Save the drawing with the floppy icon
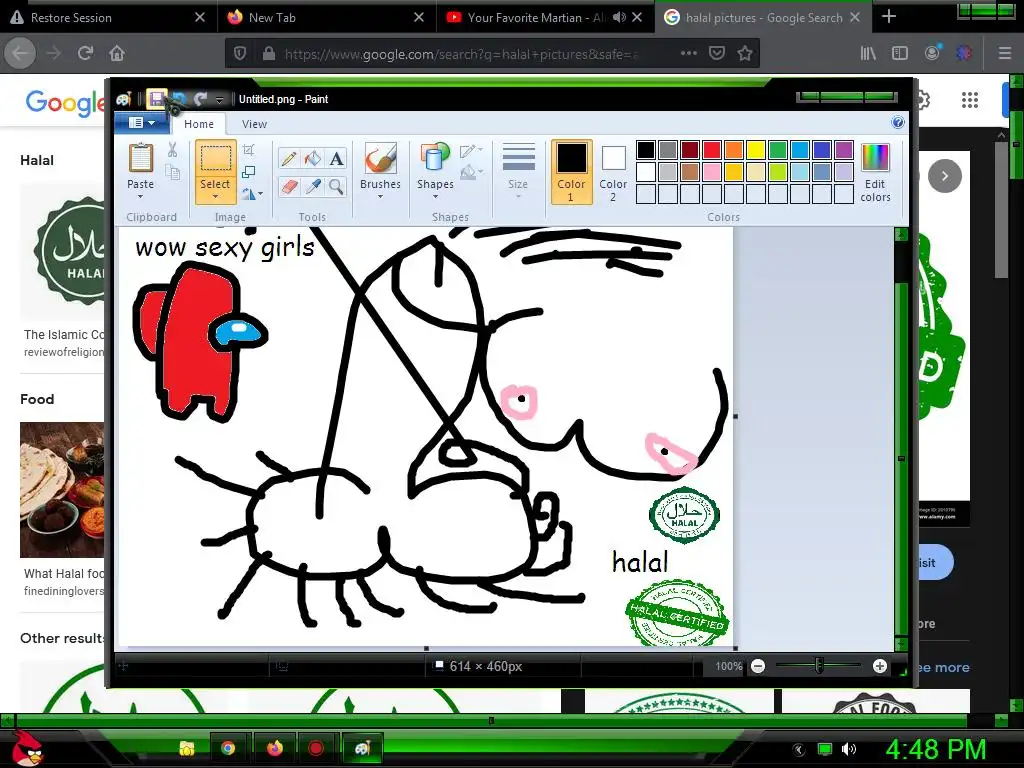1024x768 pixels. tap(156, 99)
